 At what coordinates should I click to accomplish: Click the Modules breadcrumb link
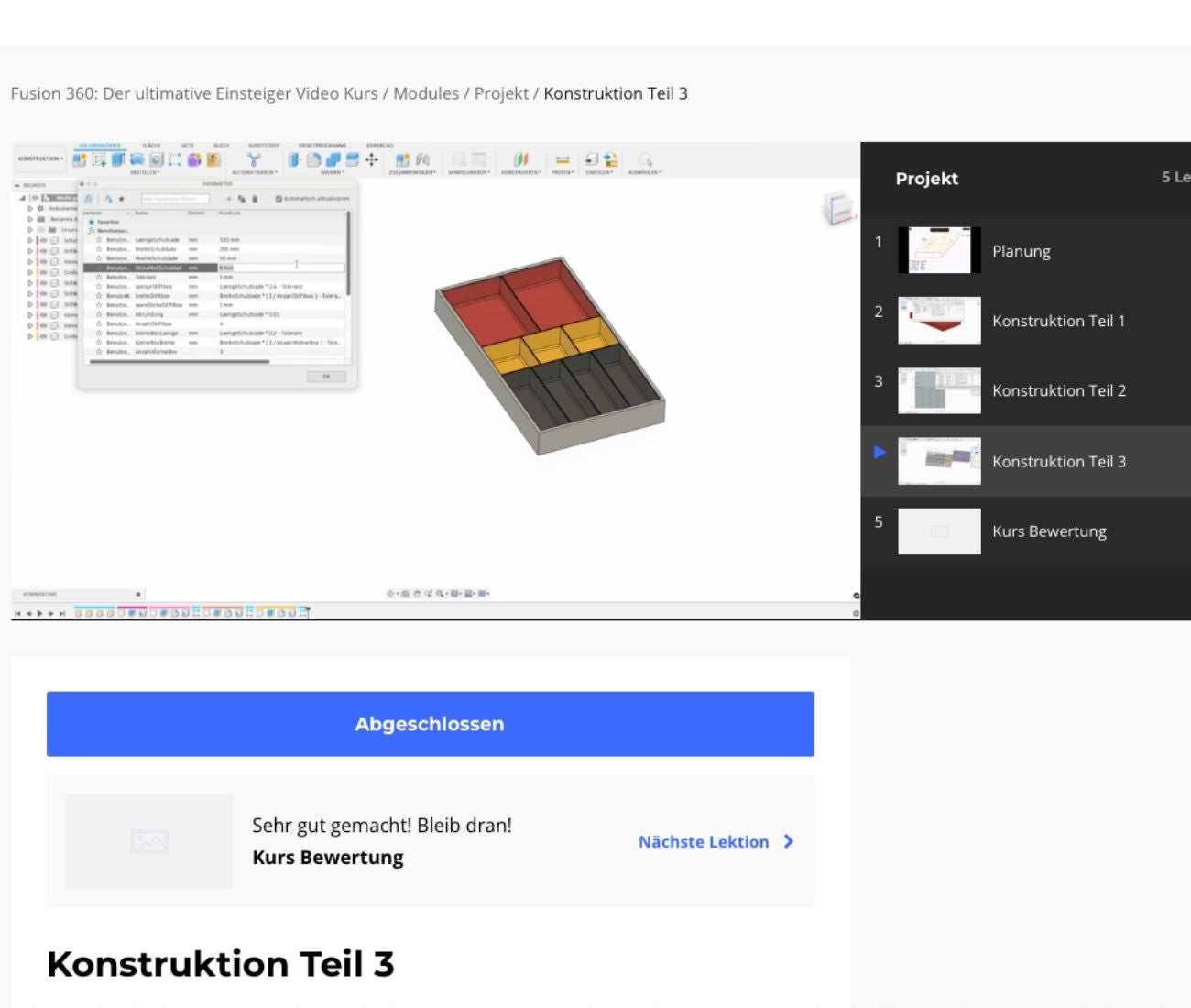click(x=426, y=93)
